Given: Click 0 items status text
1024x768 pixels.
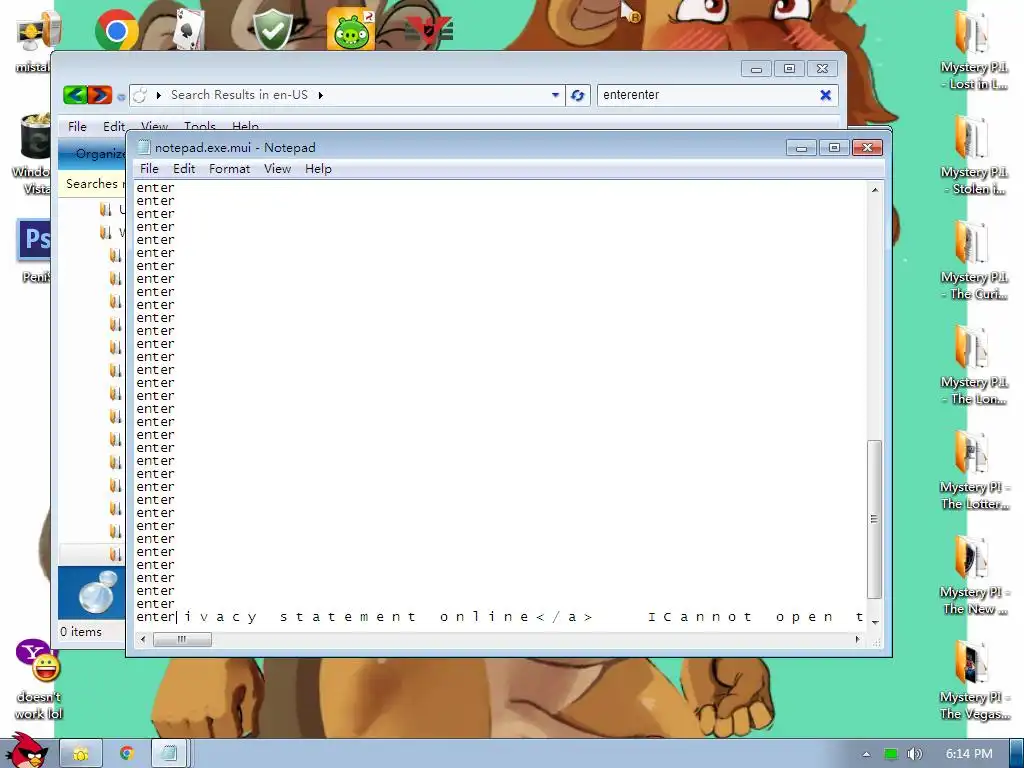Looking at the screenshot, I should click(81, 632).
